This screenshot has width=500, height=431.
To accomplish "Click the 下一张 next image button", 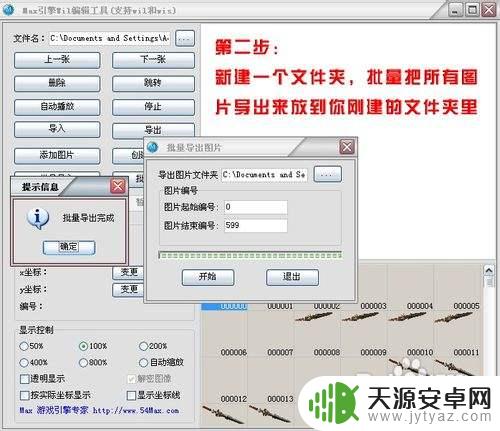I will [153, 60].
